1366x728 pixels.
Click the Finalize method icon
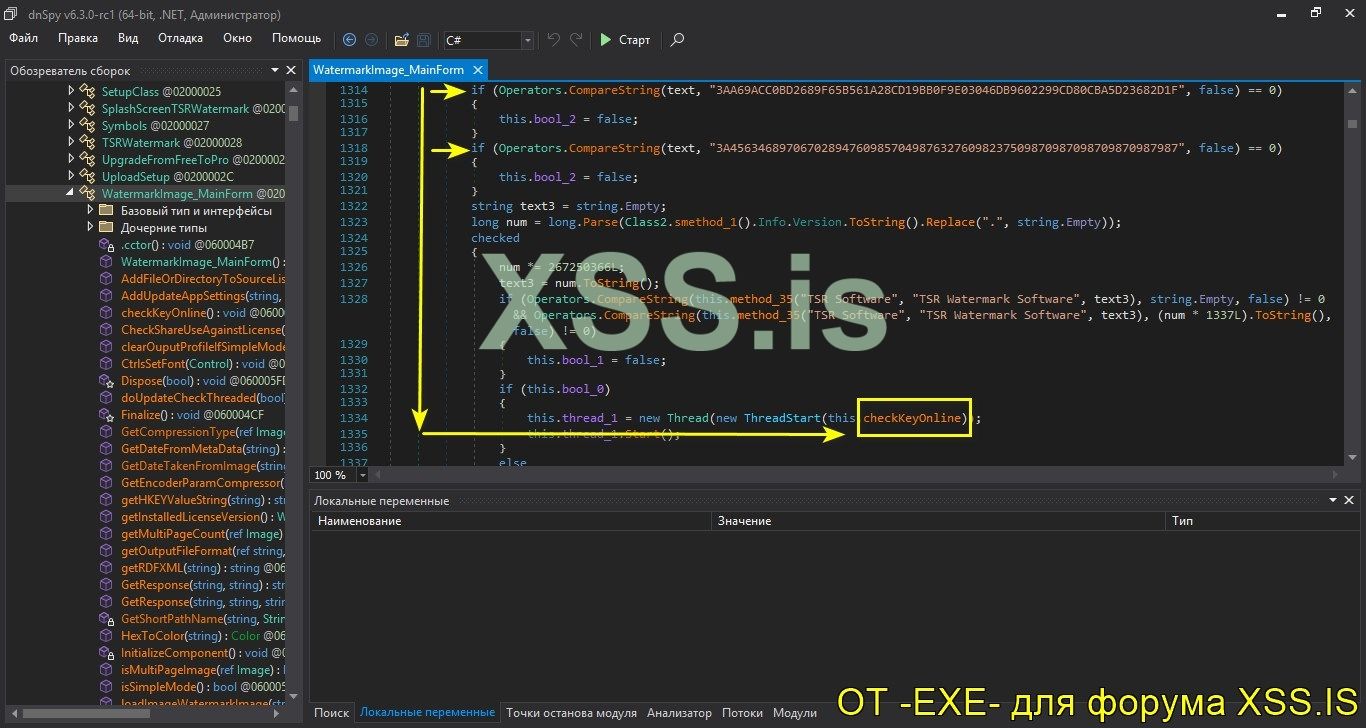pyautogui.click(x=106, y=414)
